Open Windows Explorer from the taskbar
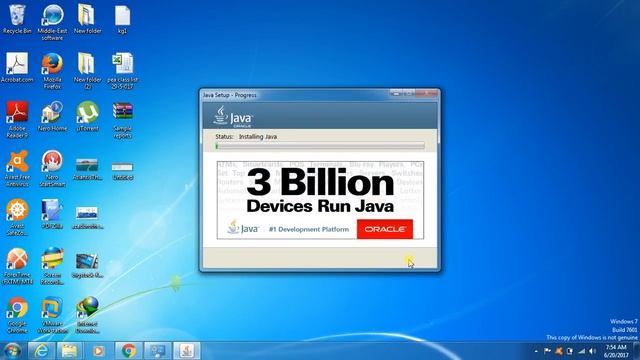 (69, 351)
